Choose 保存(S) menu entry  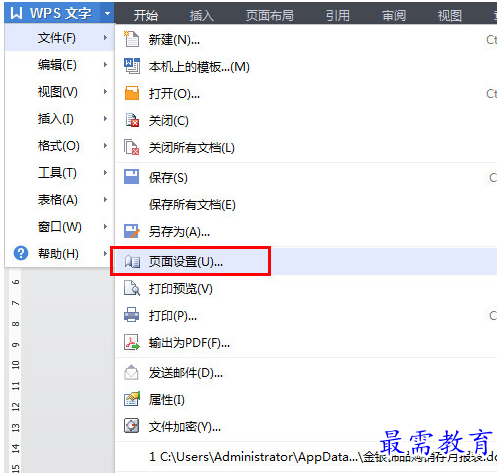tap(306, 177)
